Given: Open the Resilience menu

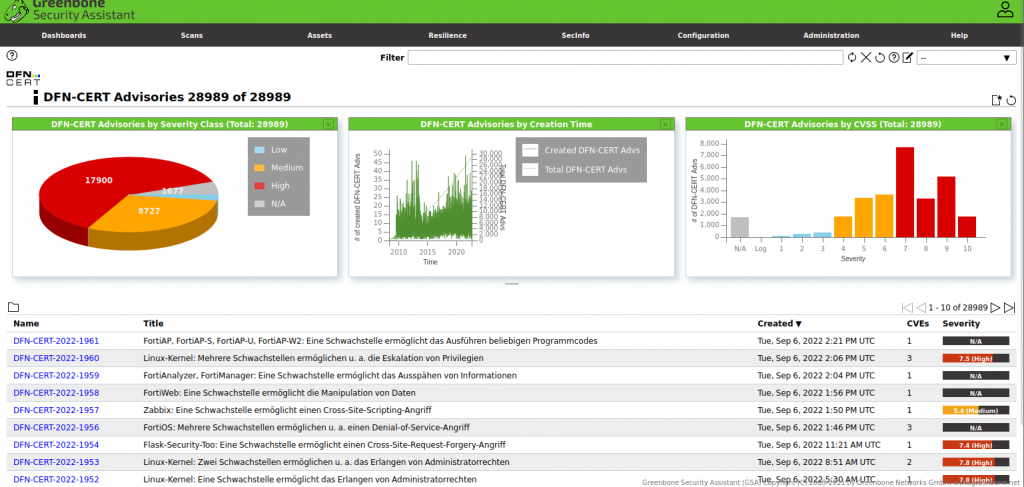Looking at the screenshot, I should 447,35.
